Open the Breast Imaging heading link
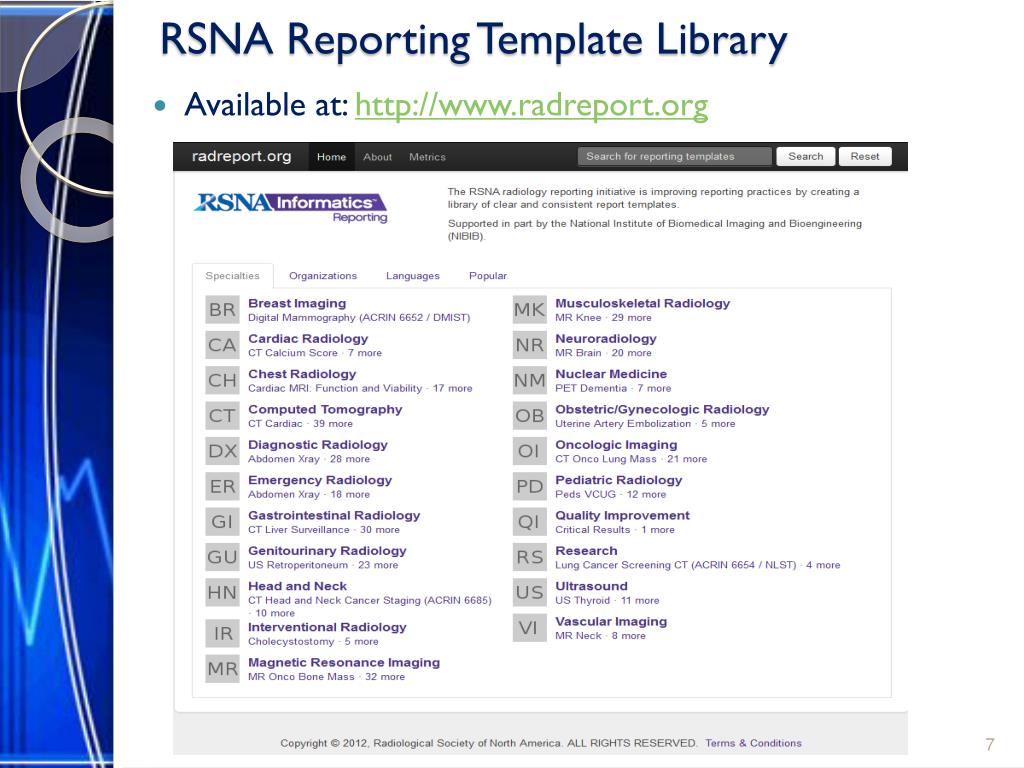This screenshot has height=768, width=1024. click(x=297, y=303)
